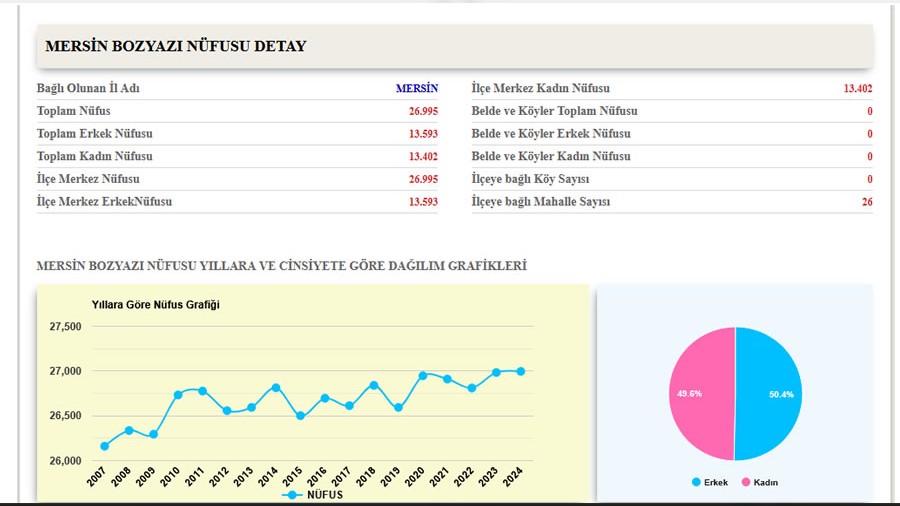The height and width of the screenshot is (506, 900).
Task: Click the 2010 data point on line chart
Action: [x=178, y=395]
